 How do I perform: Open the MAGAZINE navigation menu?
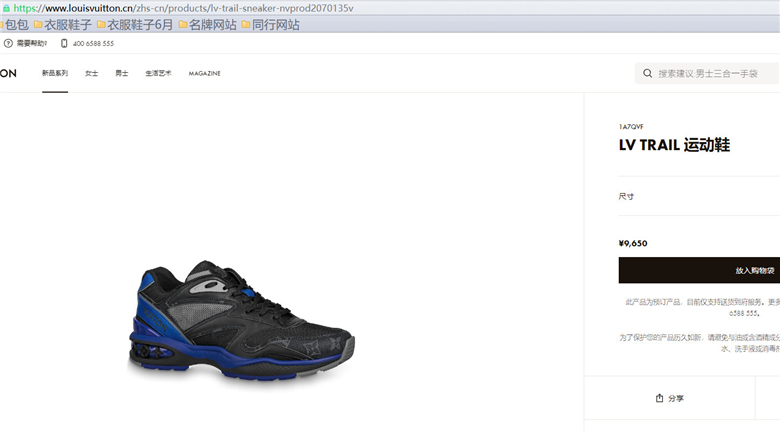[x=204, y=73]
